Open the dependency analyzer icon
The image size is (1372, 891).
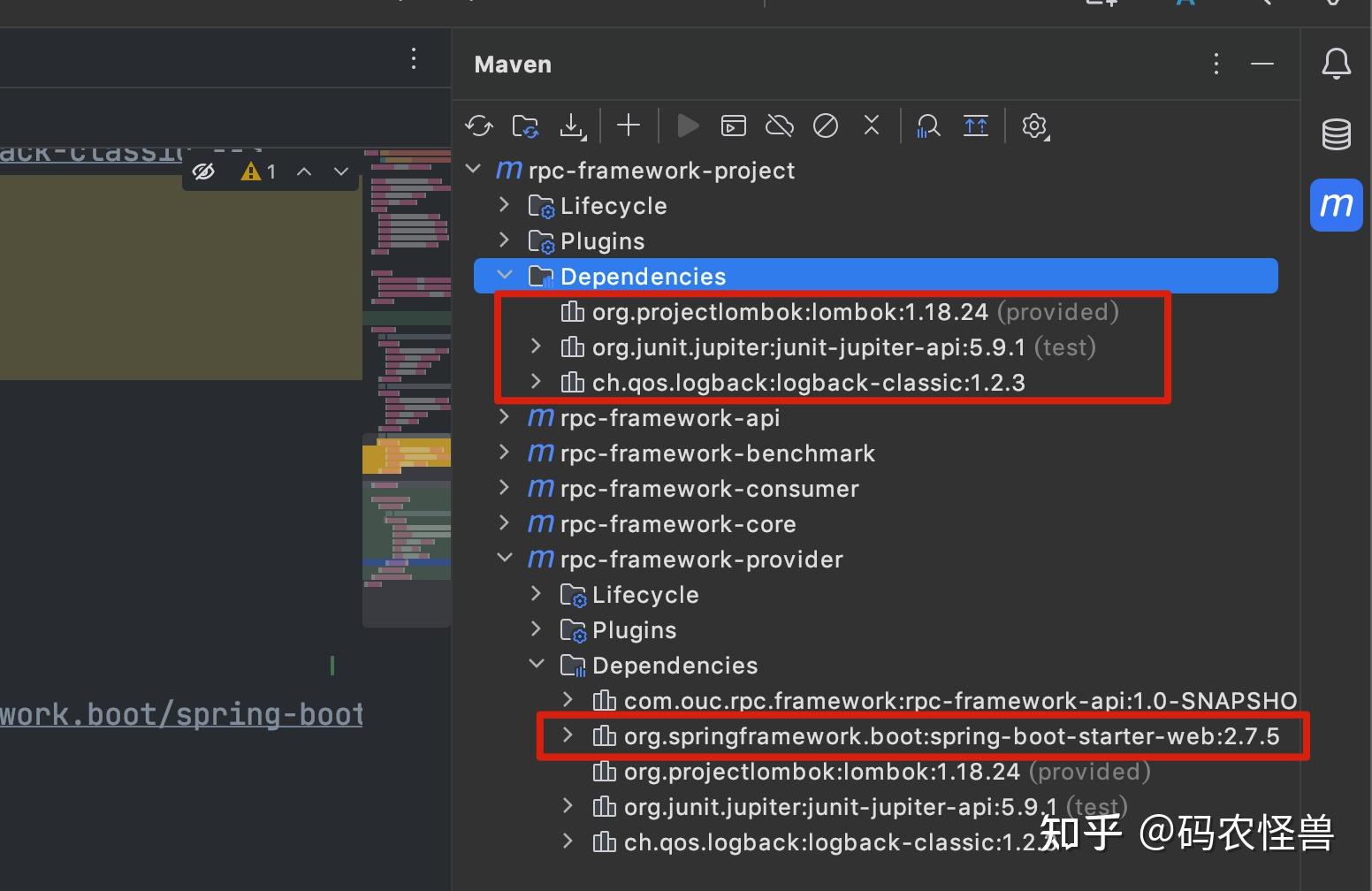pyautogui.click(x=927, y=126)
